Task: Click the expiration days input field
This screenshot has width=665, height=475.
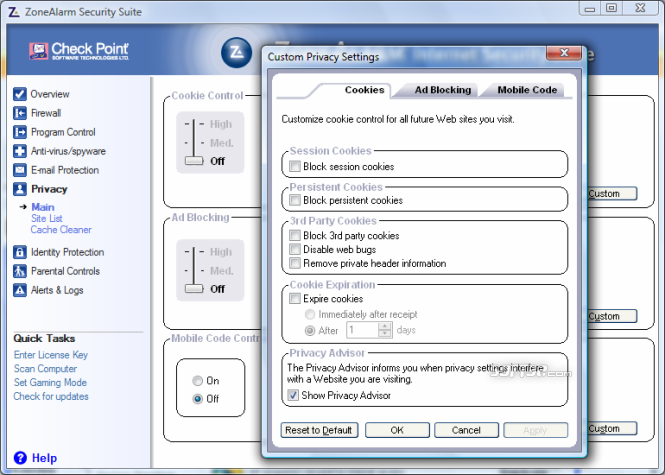Action: [362, 330]
